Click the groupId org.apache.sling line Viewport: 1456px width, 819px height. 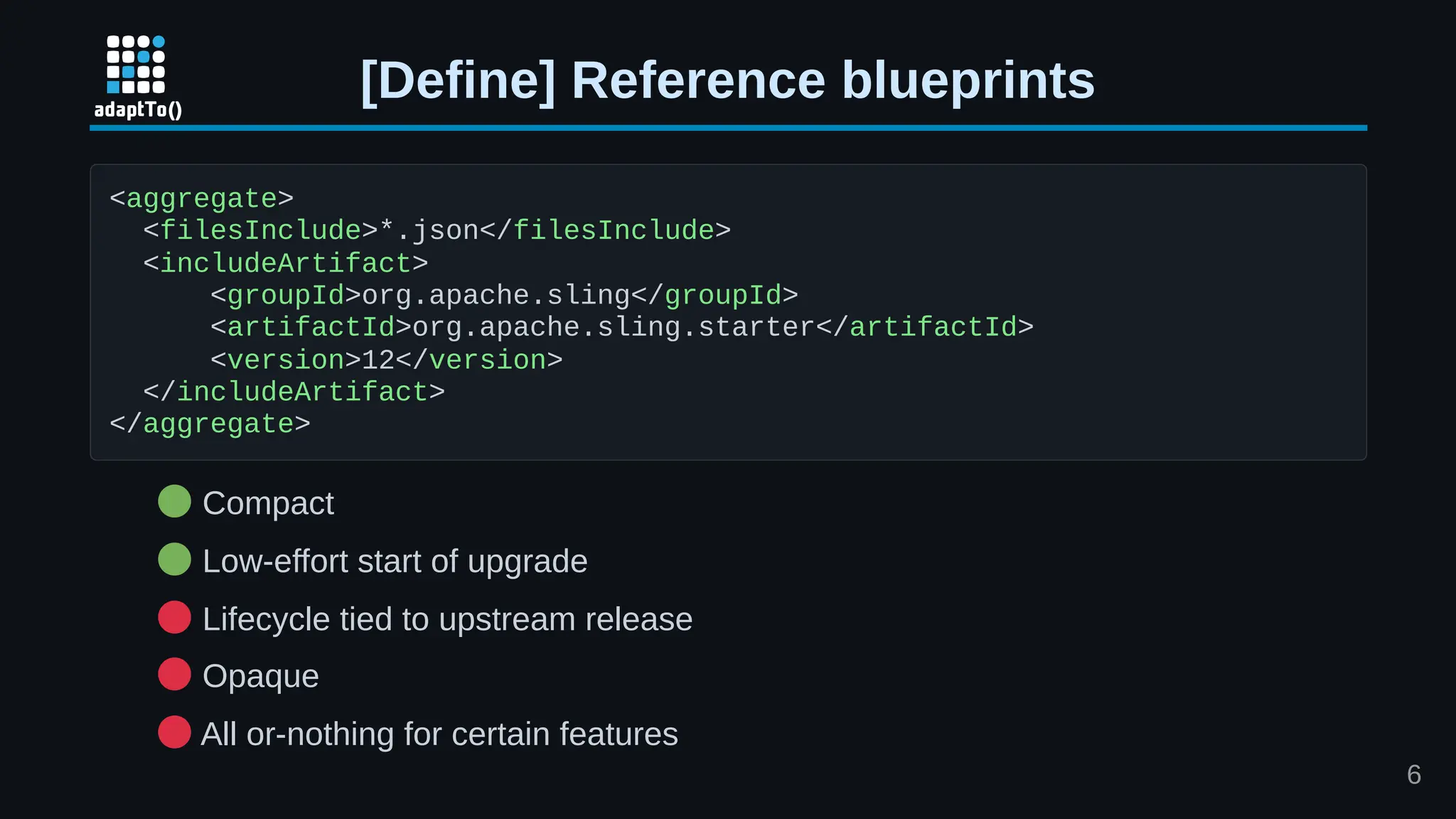click(504, 295)
